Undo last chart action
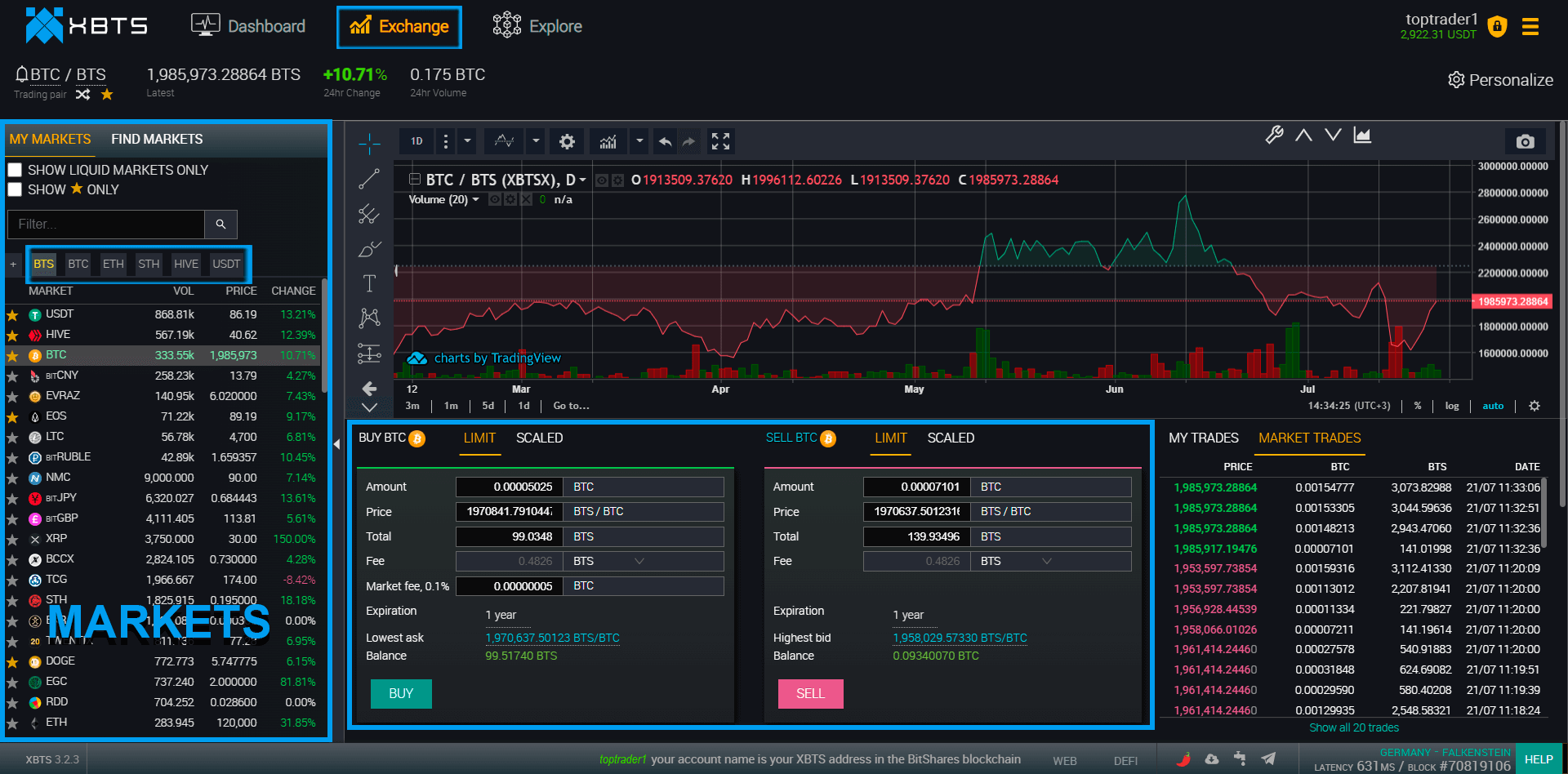 point(666,141)
